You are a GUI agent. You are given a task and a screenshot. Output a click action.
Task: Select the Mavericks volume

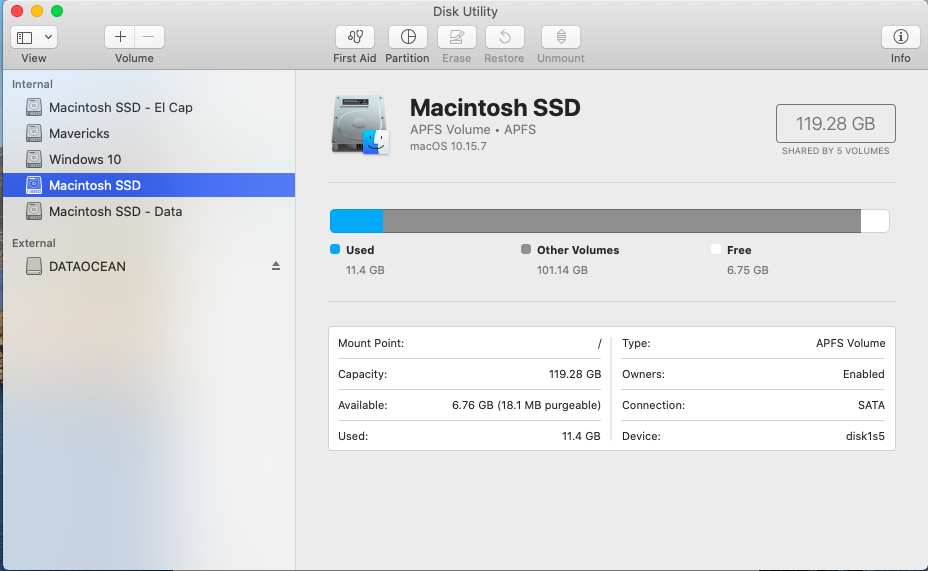149,133
